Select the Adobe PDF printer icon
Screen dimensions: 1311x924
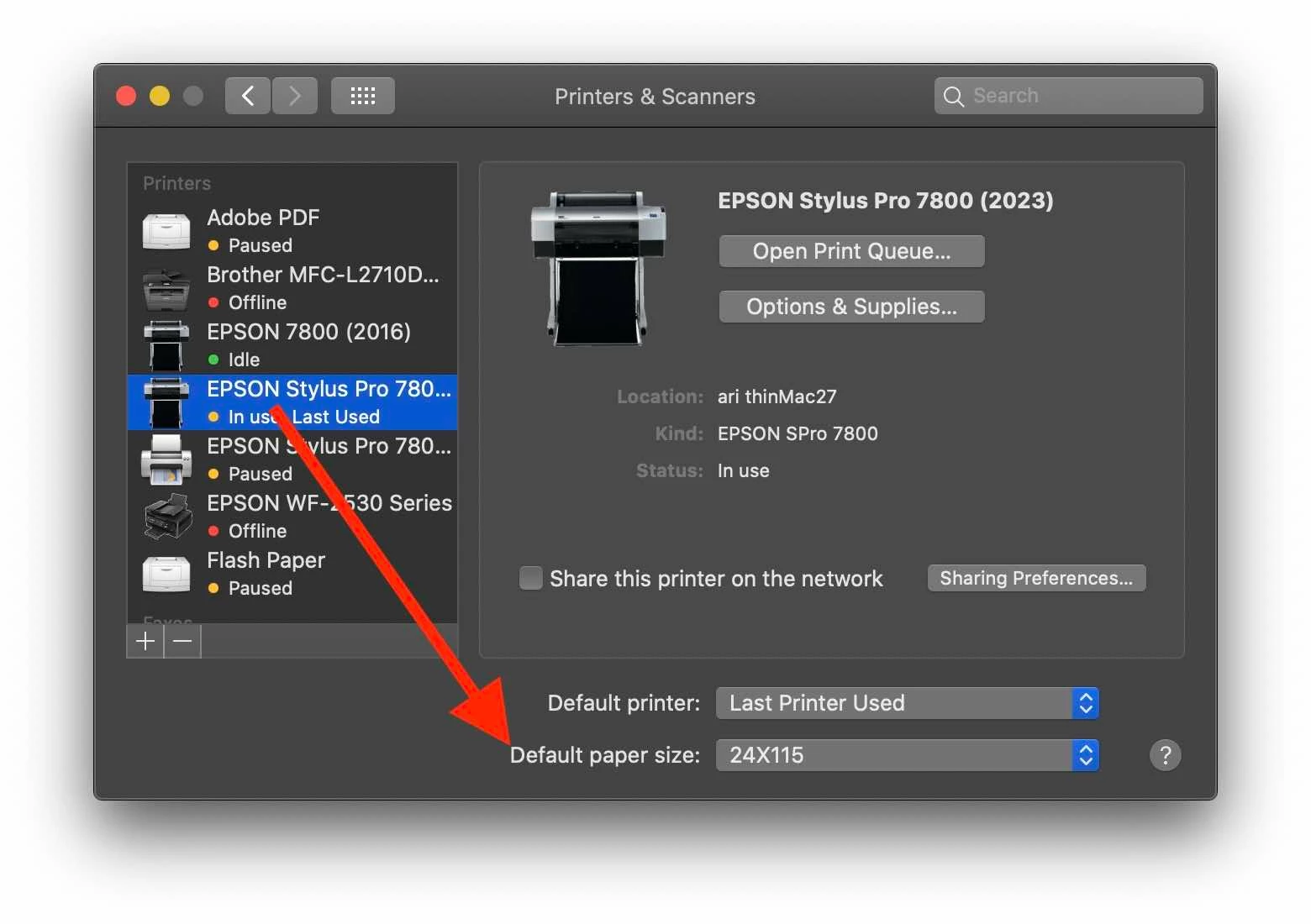click(166, 231)
